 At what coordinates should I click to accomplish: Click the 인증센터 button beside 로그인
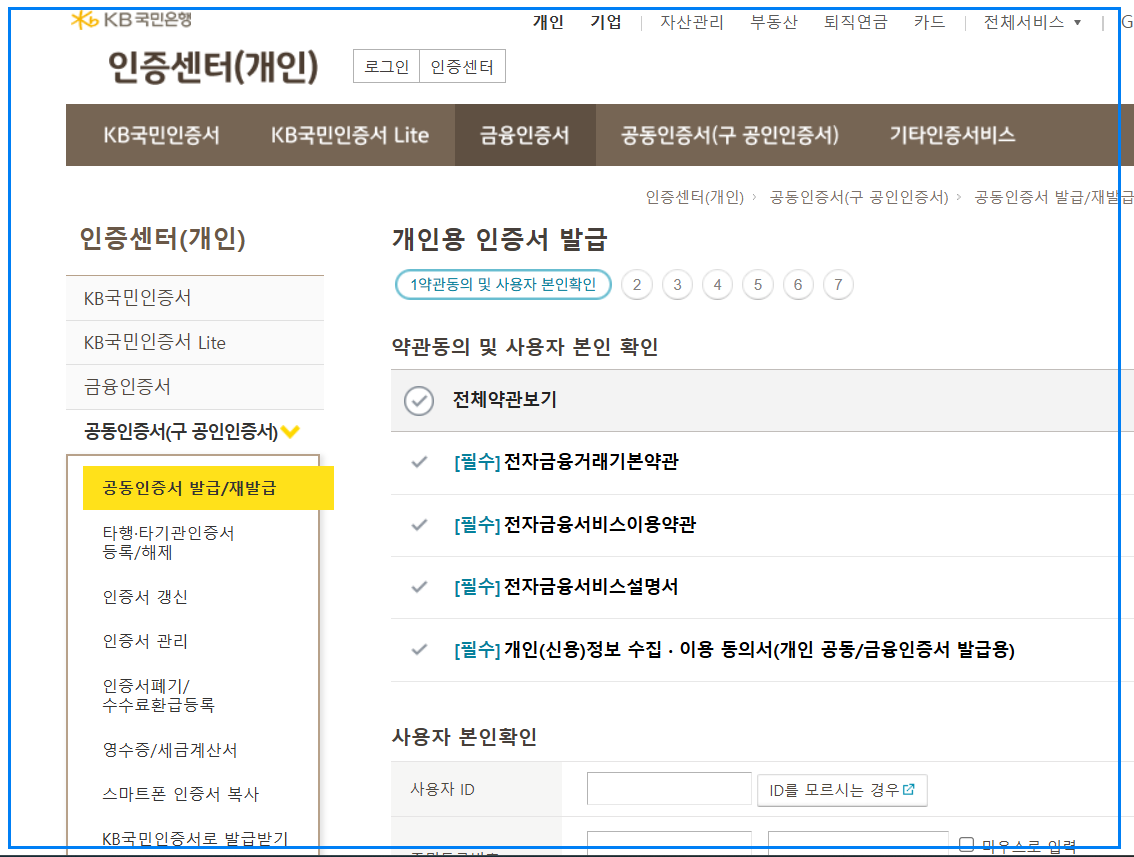tap(462, 67)
